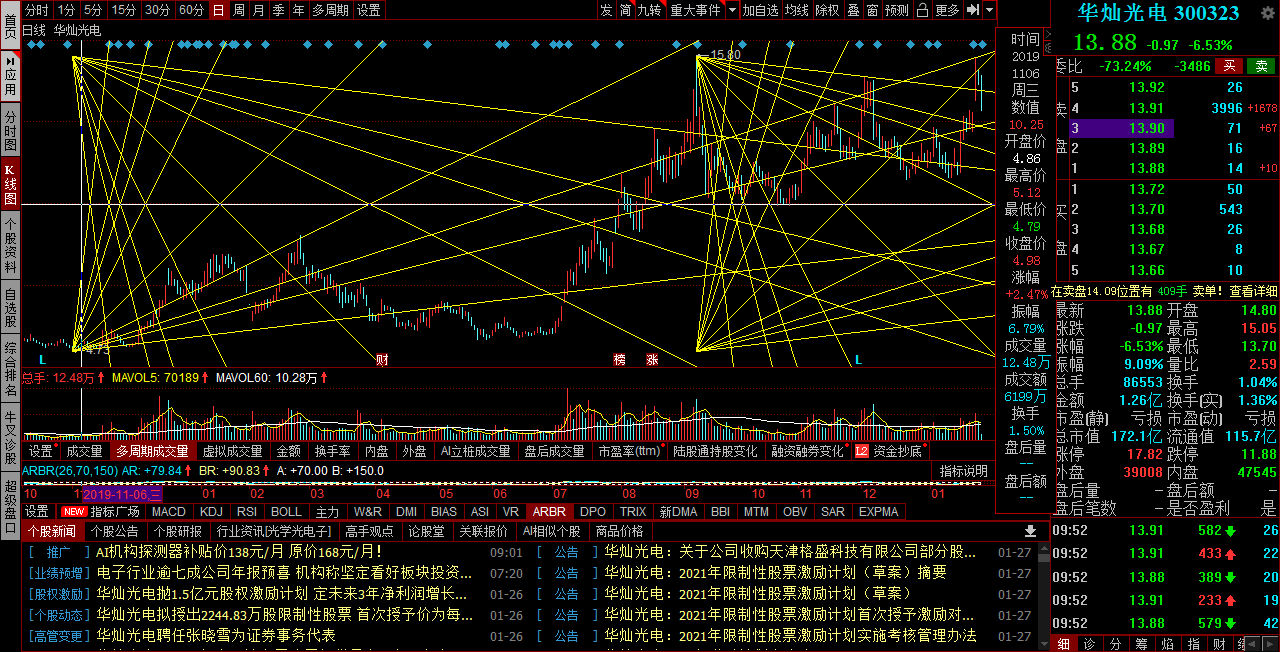The image size is (1280, 652).
Task: Click the green 卖 sell button
Action: 1261,65
